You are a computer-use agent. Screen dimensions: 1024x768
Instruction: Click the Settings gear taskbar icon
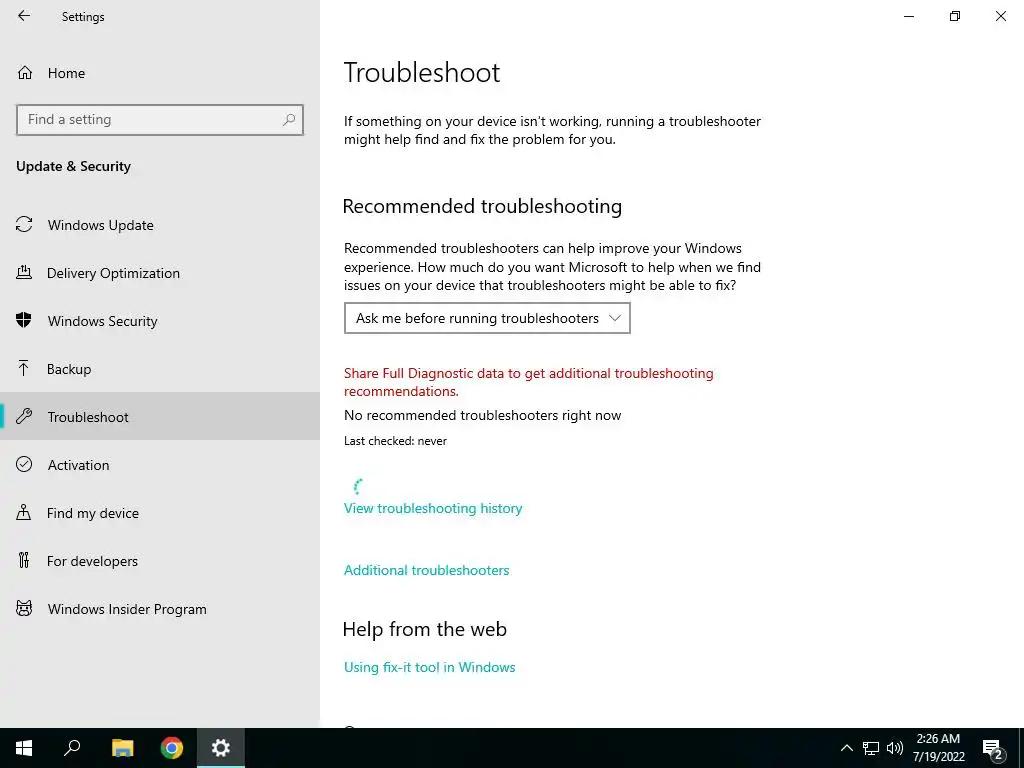[x=221, y=748]
